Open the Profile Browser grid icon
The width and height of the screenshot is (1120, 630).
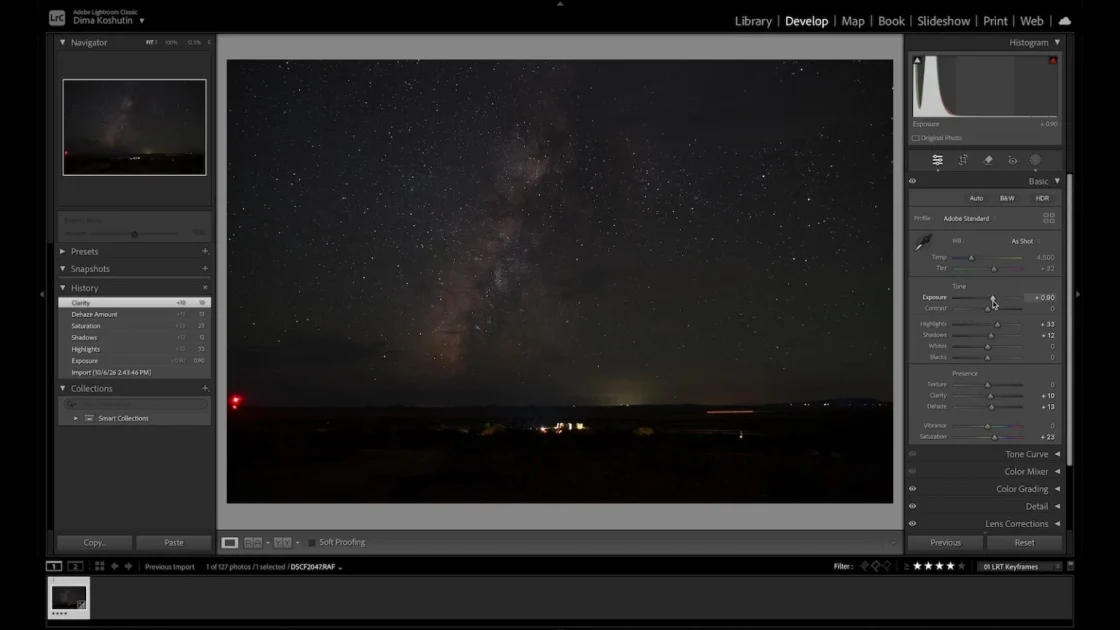(1049, 218)
